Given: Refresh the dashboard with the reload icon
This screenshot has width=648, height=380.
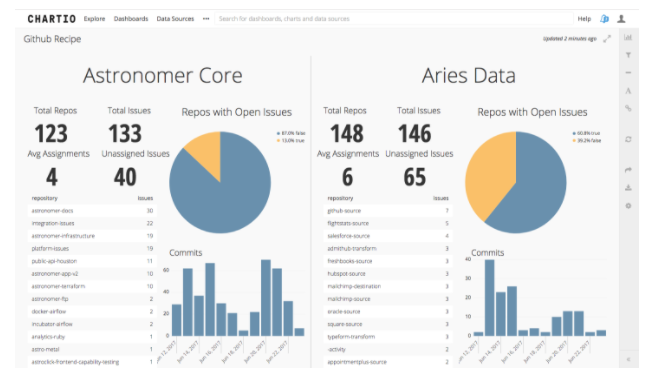Looking at the screenshot, I should pyautogui.click(x=628, y=139).
